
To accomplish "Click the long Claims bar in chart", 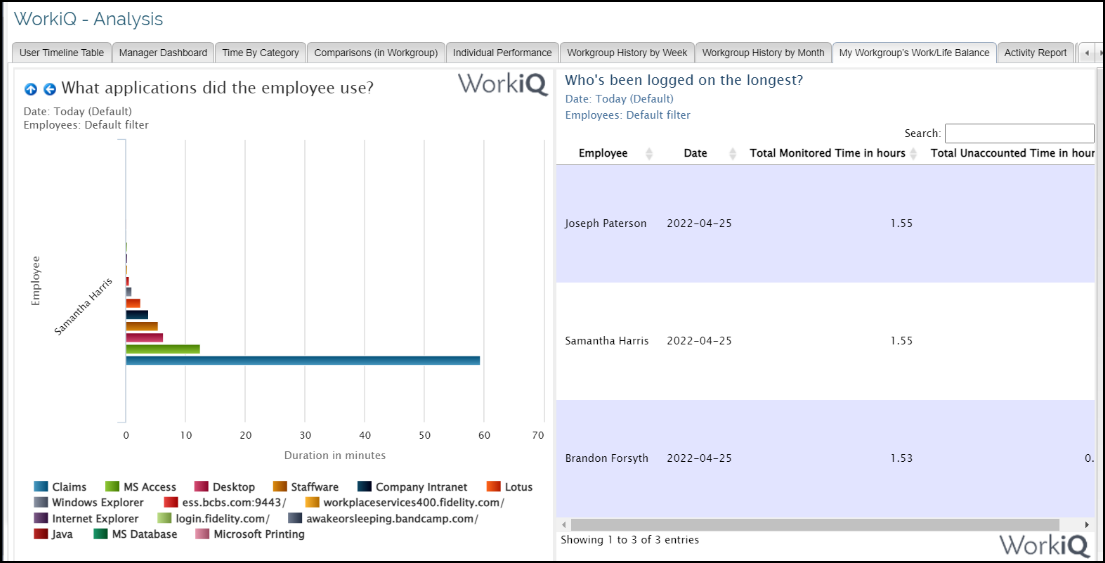I will coord(302,360).
